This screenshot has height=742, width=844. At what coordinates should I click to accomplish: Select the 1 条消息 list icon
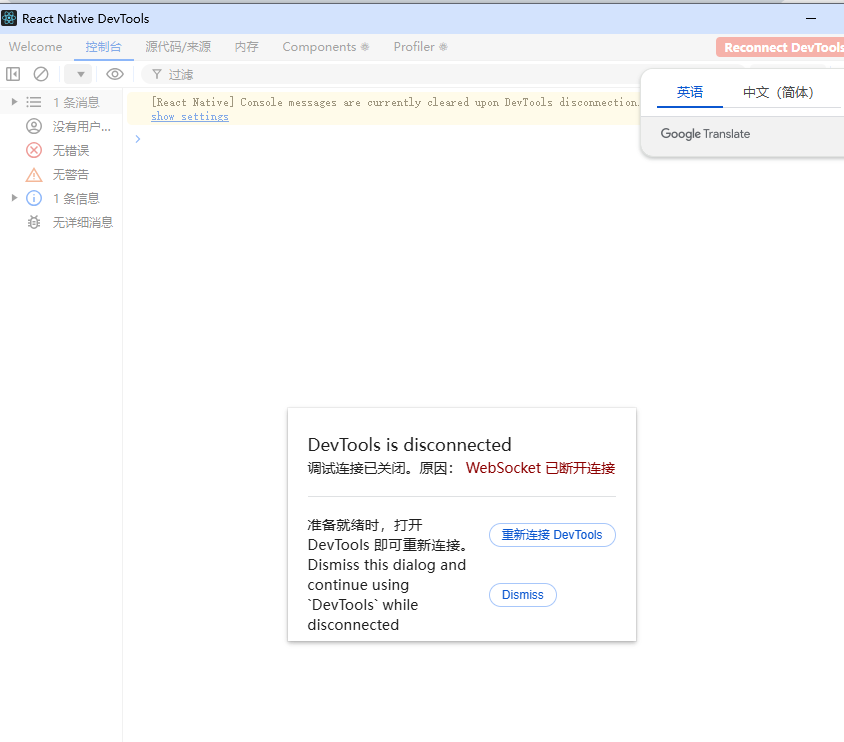click(34, 102)
